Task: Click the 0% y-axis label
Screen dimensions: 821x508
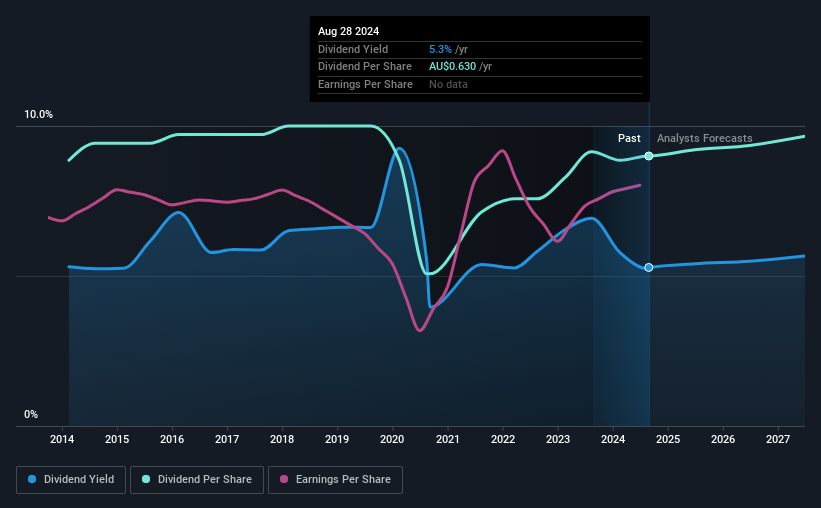Action: [x=31, y=414]
